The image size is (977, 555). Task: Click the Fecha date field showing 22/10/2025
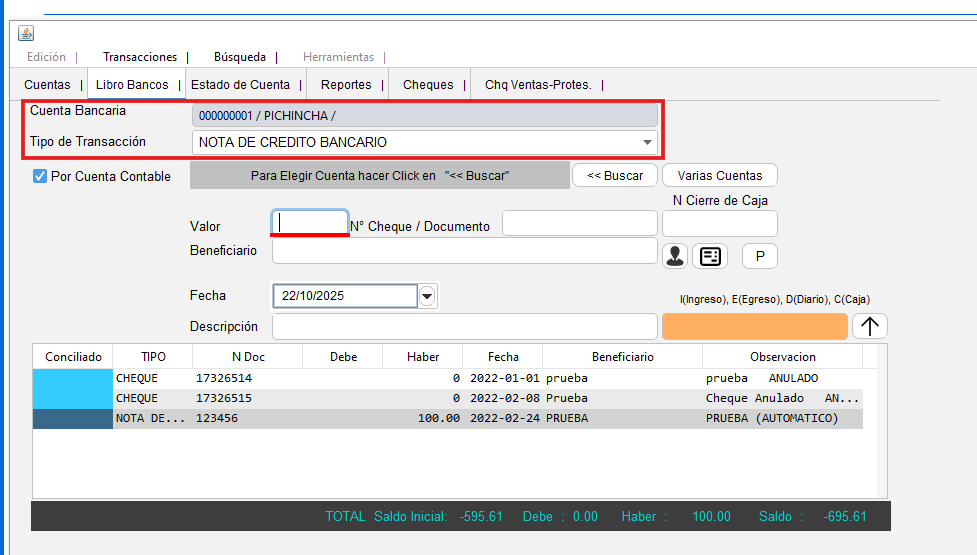tap(344, 296)
